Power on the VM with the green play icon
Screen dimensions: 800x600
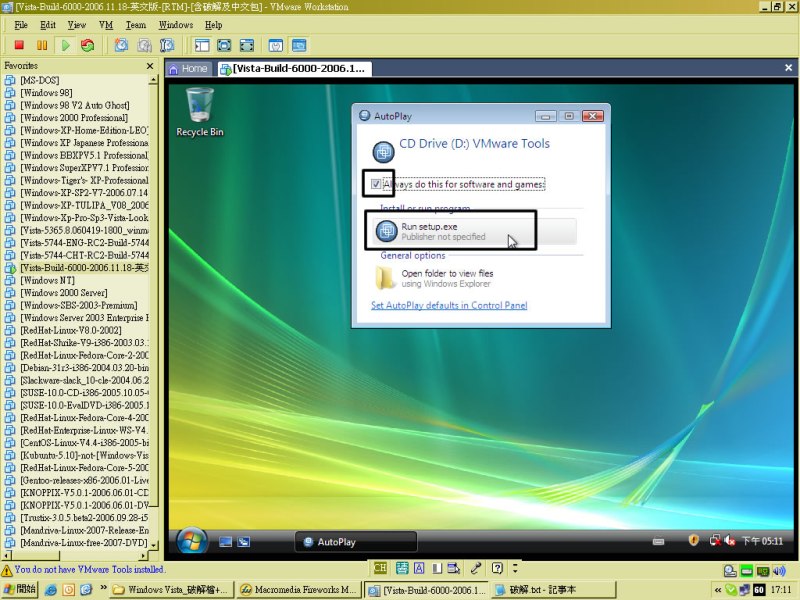pos(65,45)
